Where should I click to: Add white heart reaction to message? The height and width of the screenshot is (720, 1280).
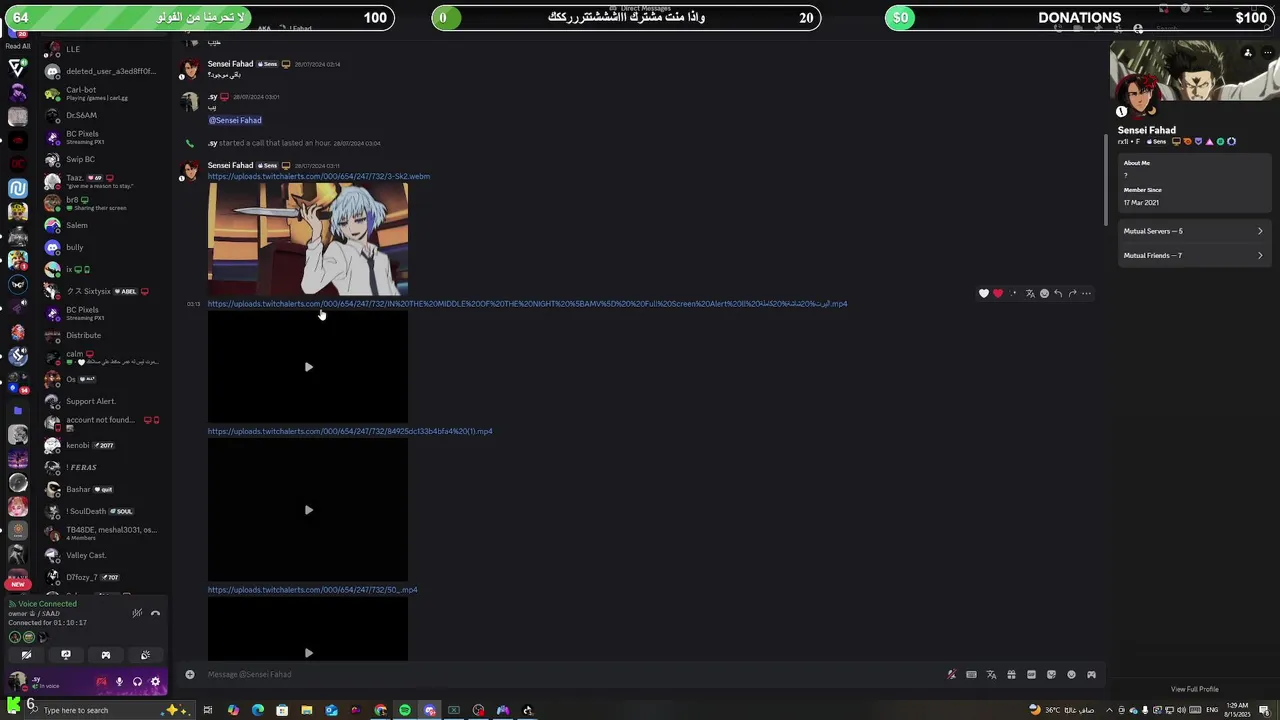pos(984,294)
